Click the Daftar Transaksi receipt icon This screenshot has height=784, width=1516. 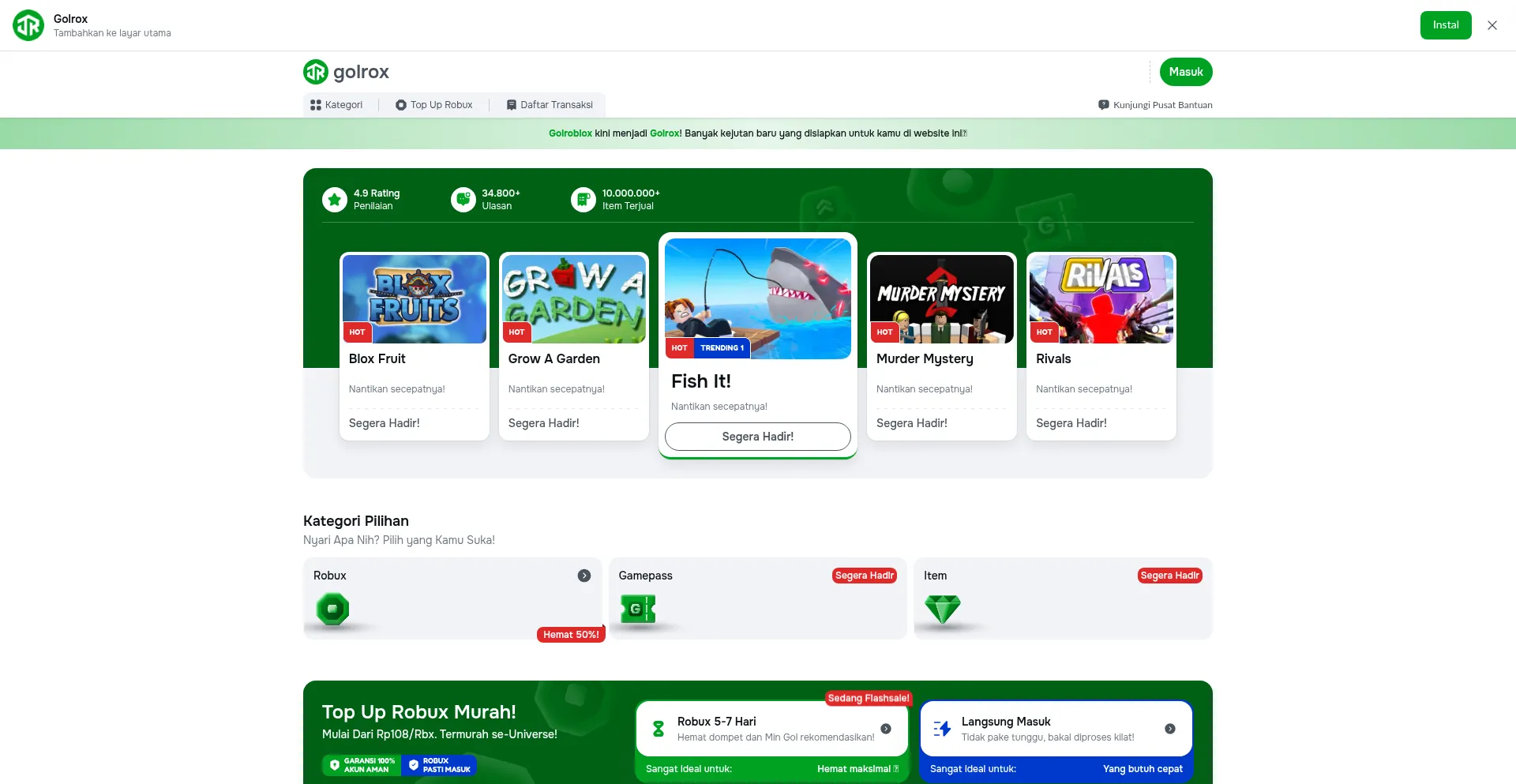click(512, 105)
